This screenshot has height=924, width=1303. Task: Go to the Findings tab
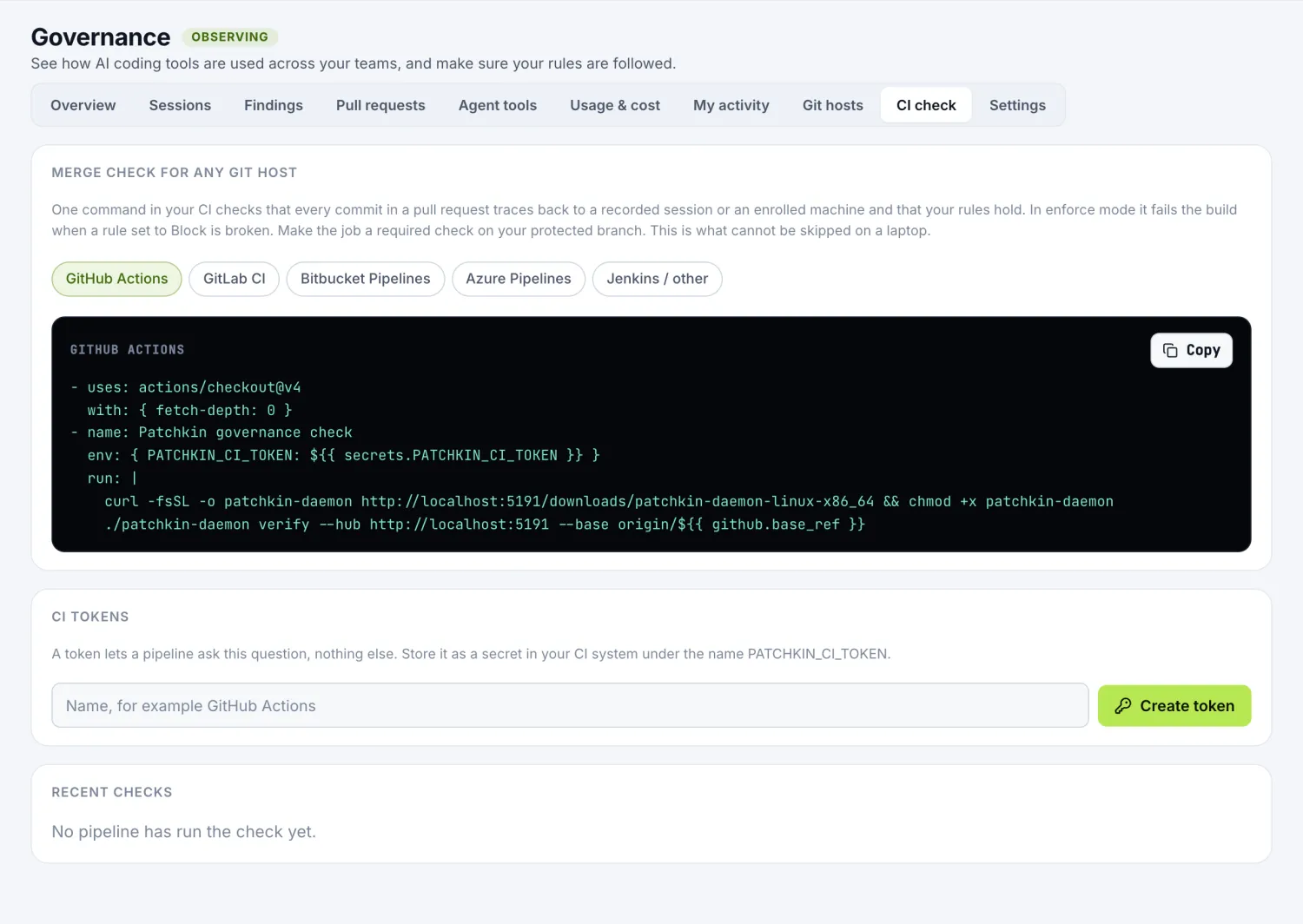tap(274, 105)
